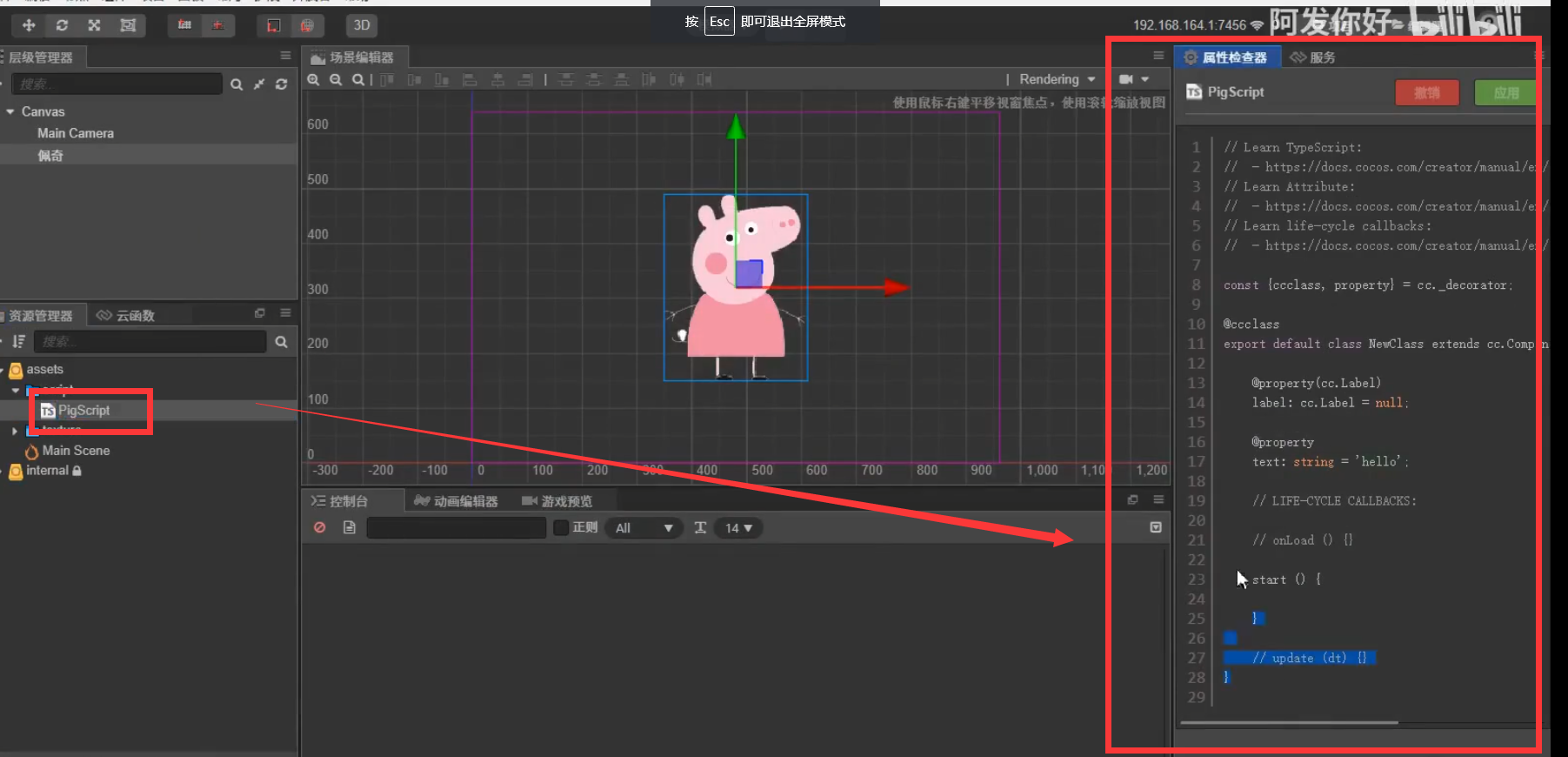Focus the console filter input

point(457,527)
